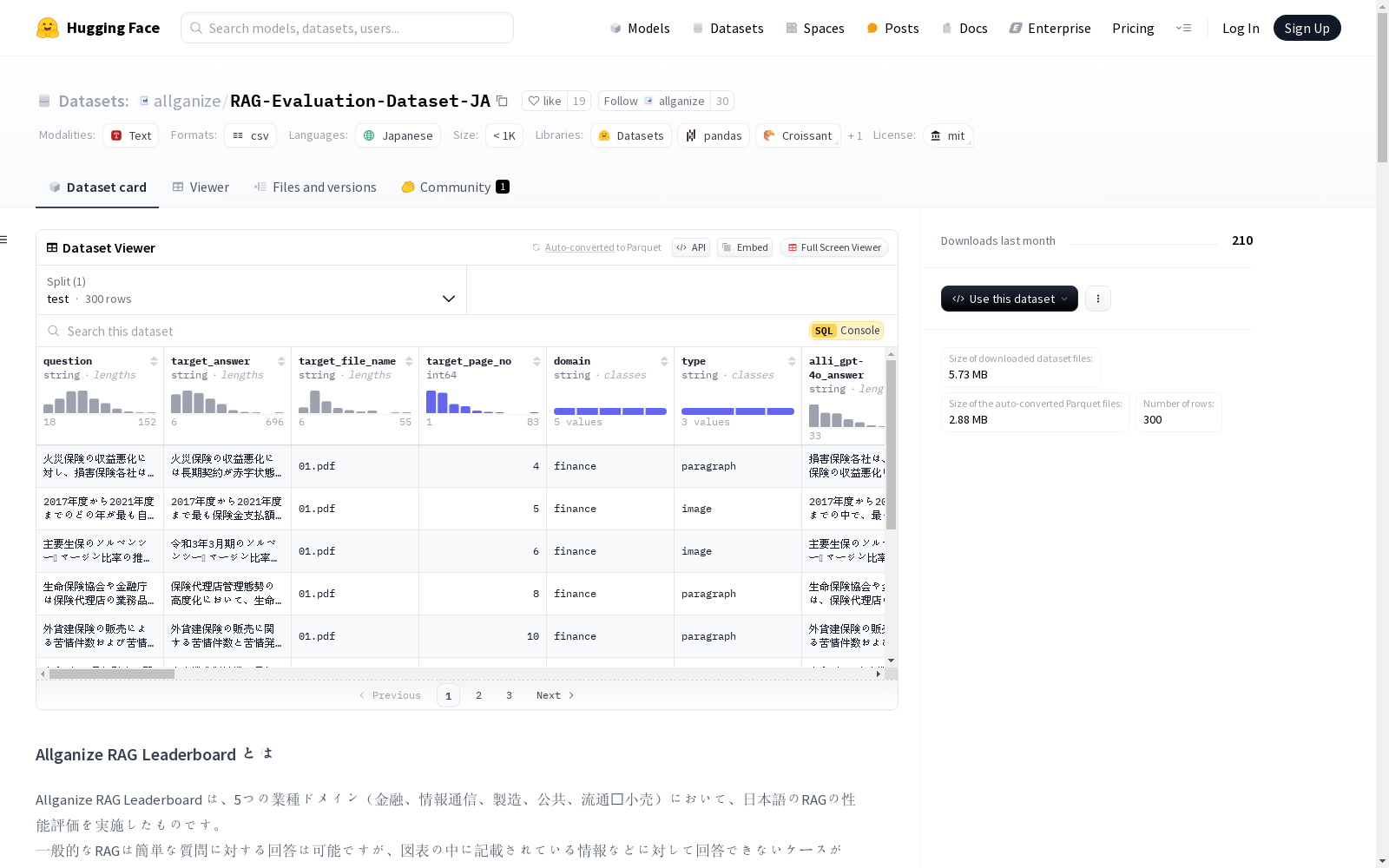The image size is (1389, 868).
Task: Click the table cell with page number 10
Action: coord(483,636)
